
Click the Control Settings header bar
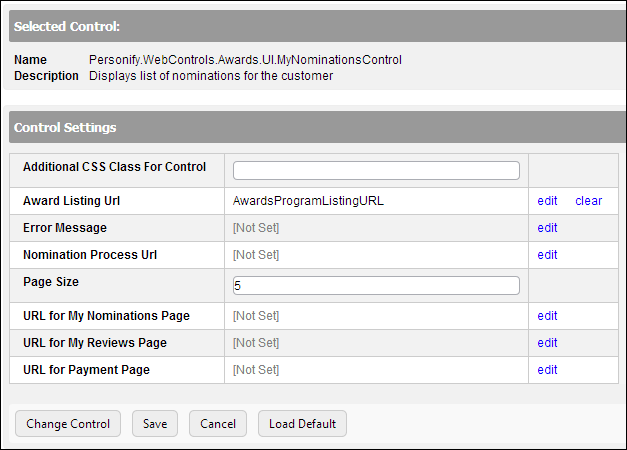click(x=318, y=127)
